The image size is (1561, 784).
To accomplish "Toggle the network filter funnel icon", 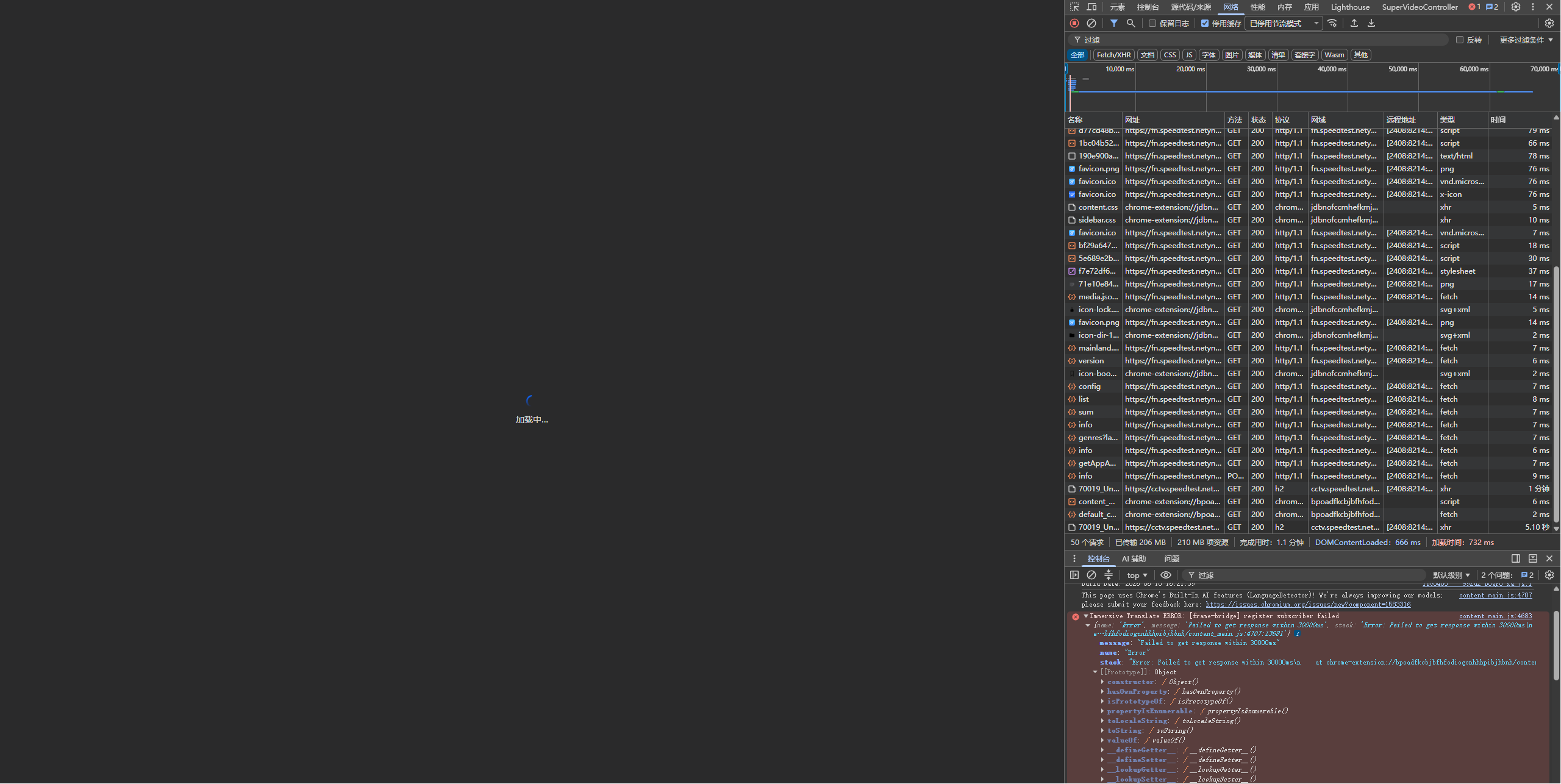I will tap(1114, 23).
